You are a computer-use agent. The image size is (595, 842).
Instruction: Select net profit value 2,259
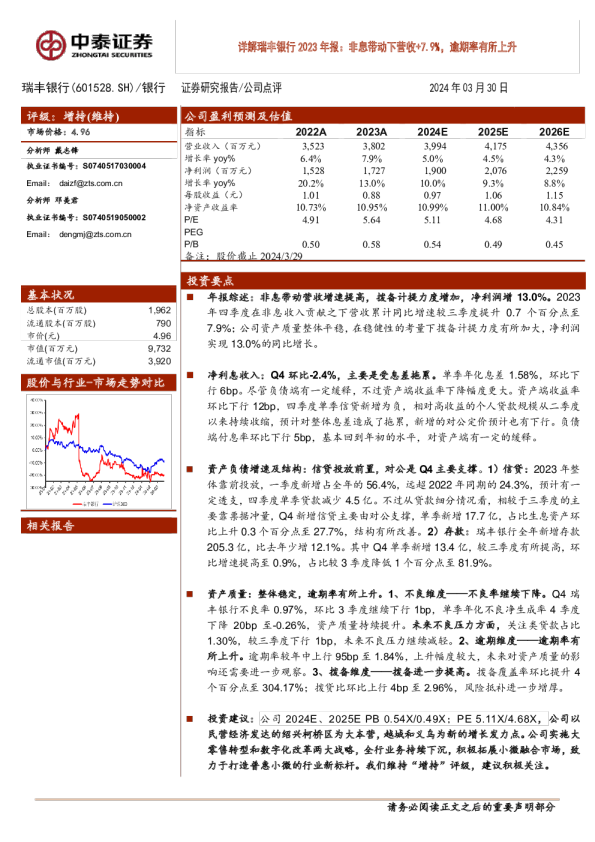557,171
